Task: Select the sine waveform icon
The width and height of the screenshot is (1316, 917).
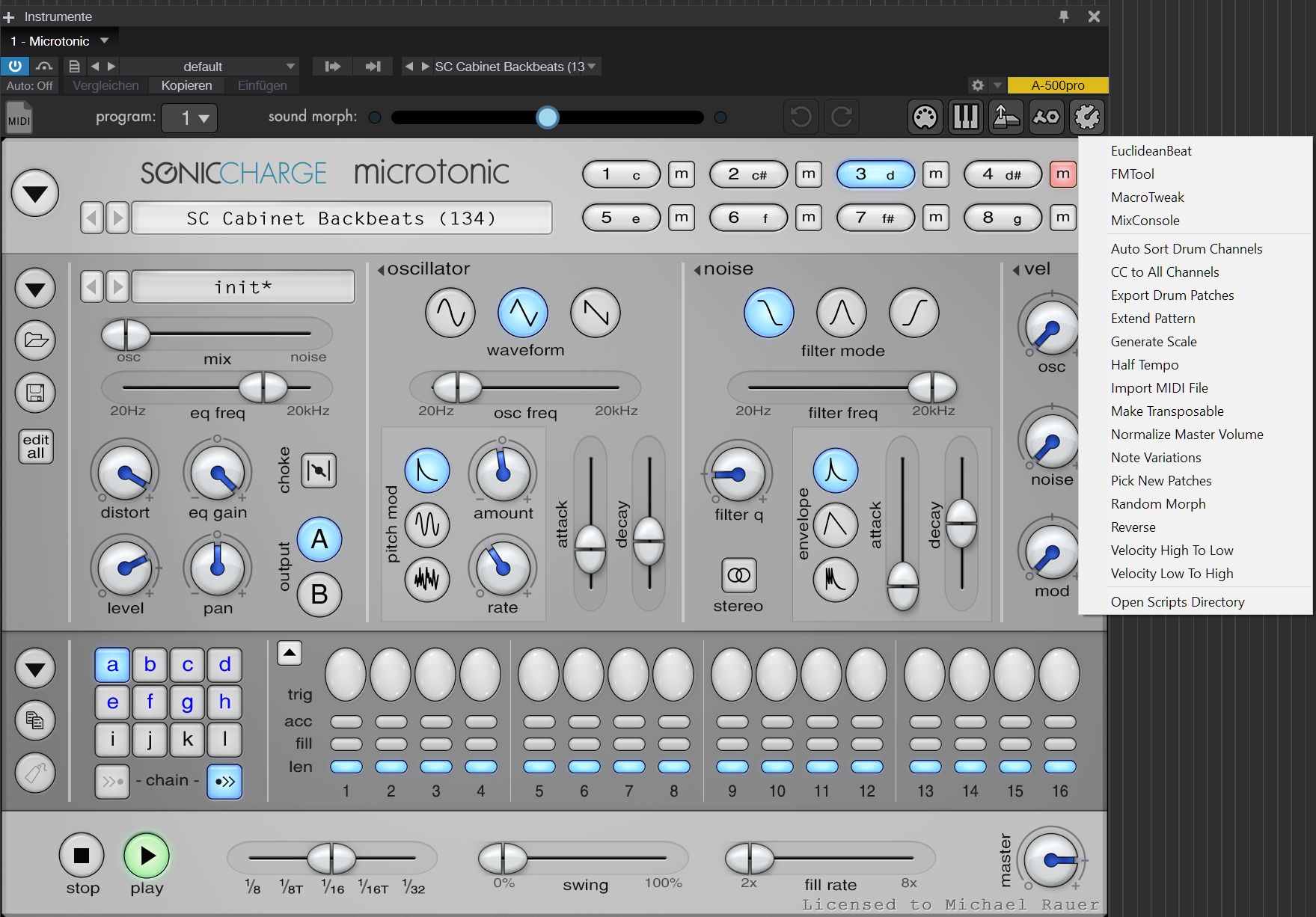Action: click(x=450, y=313)
